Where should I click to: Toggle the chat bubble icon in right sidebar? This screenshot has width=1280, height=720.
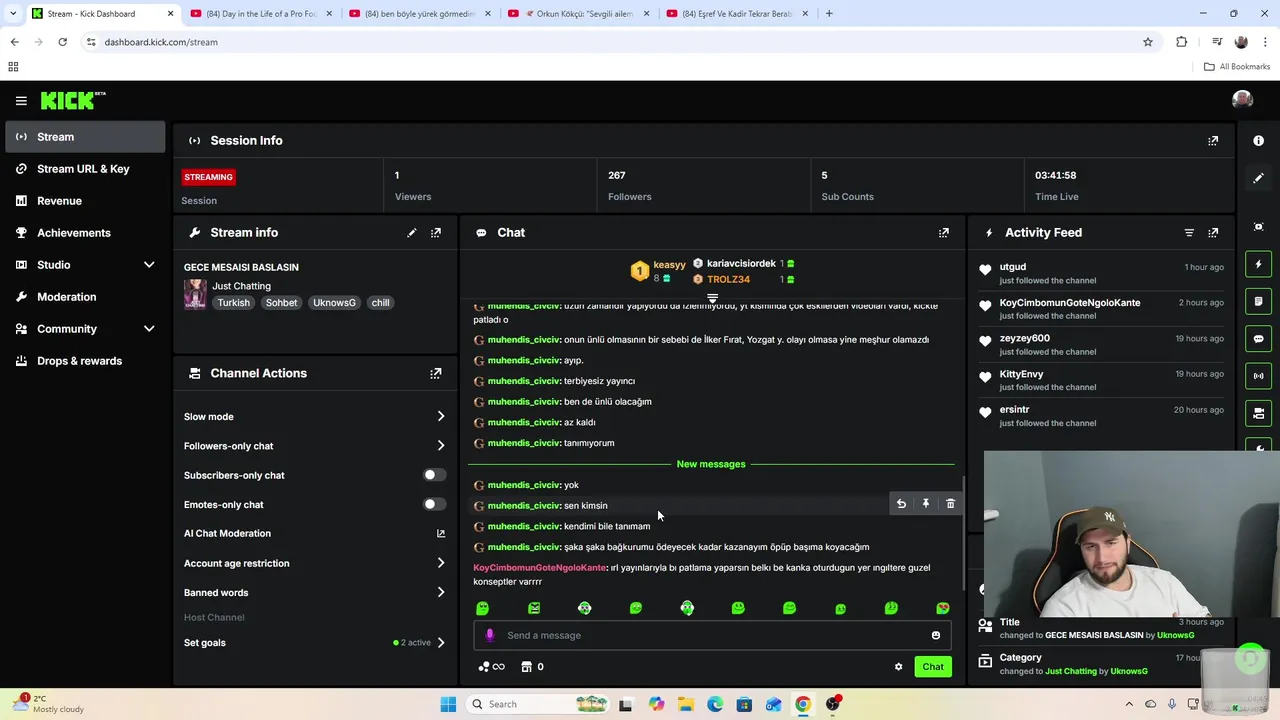[1258, 339]
